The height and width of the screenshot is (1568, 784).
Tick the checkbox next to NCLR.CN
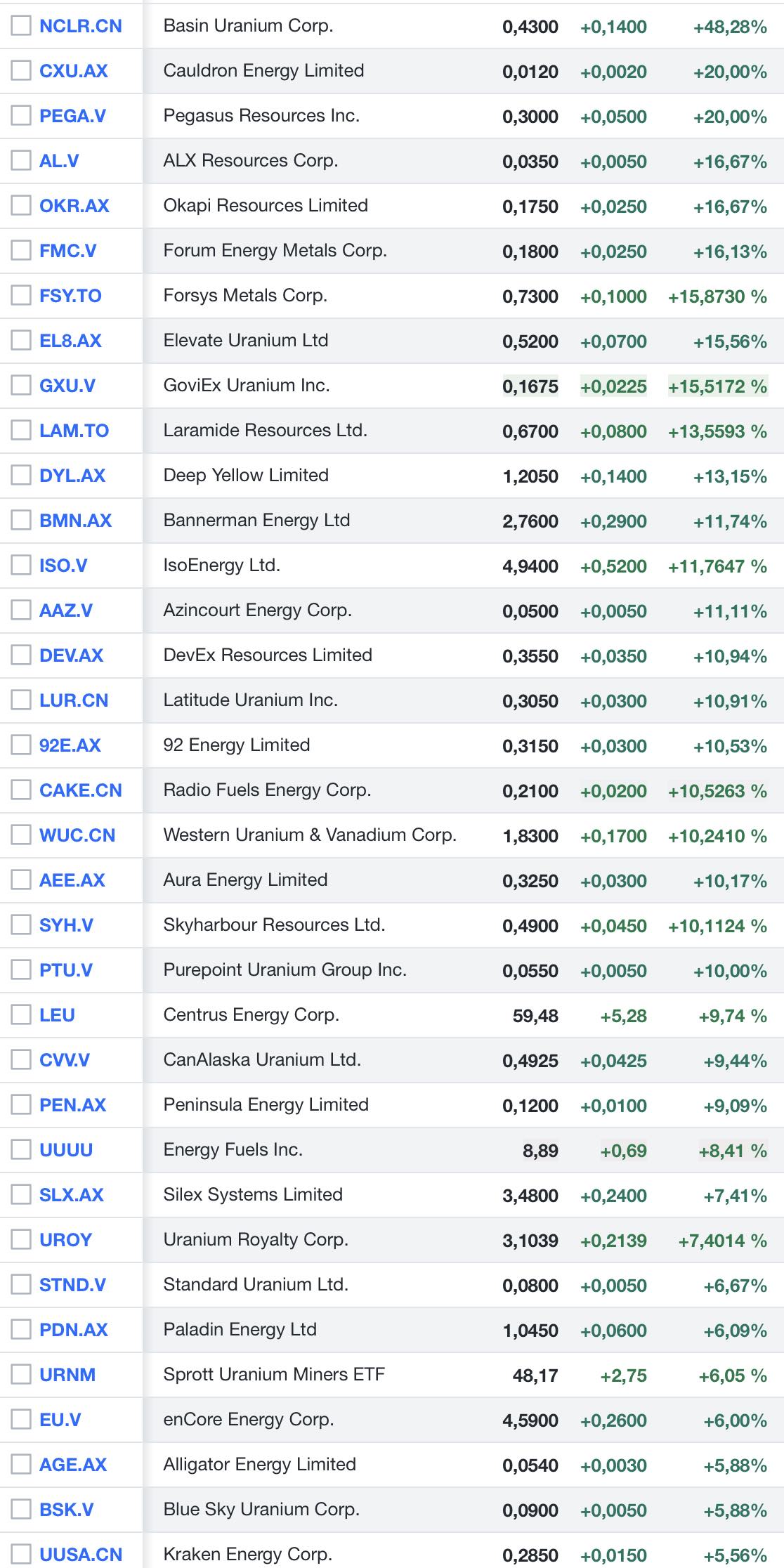[x=21, y=26]
